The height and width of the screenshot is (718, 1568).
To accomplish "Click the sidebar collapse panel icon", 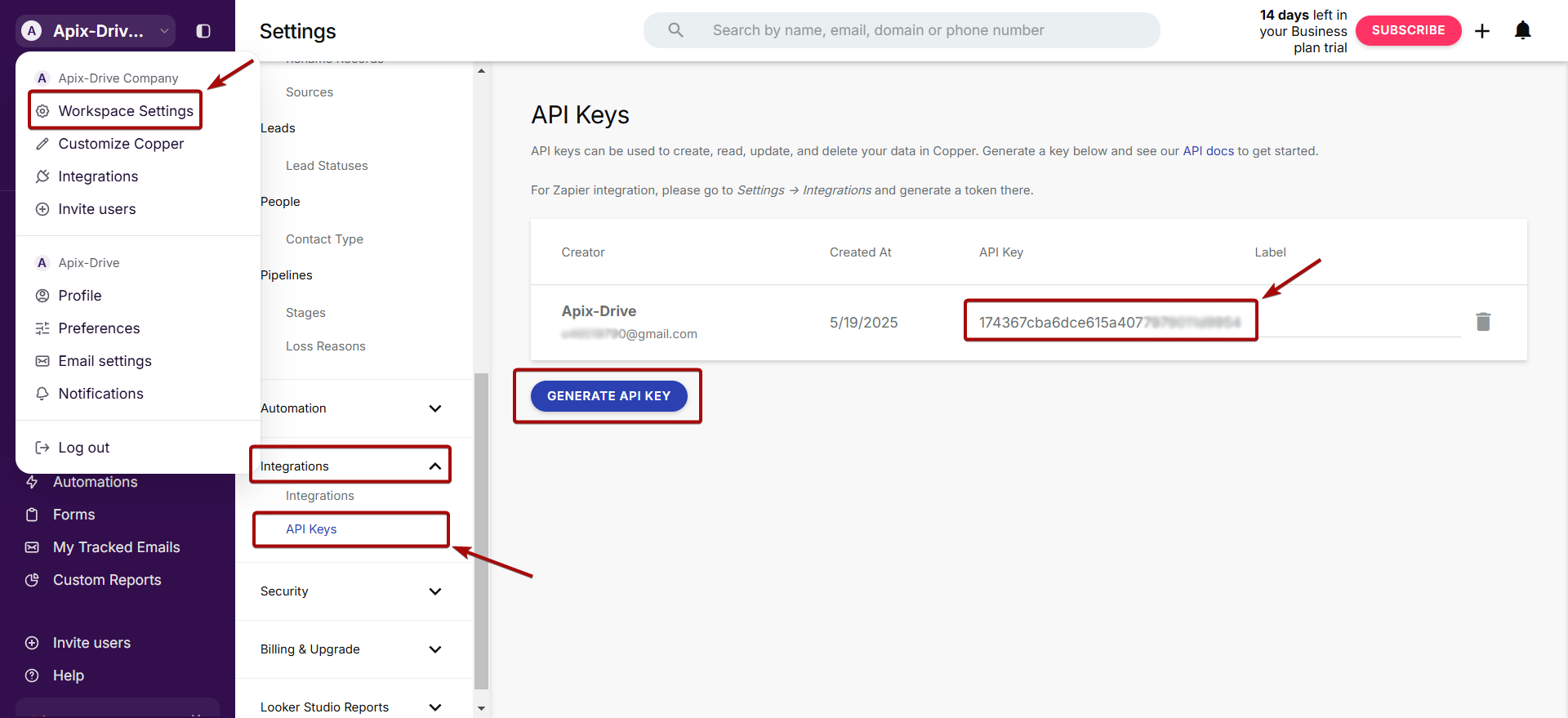I will [x=203, y=31].
